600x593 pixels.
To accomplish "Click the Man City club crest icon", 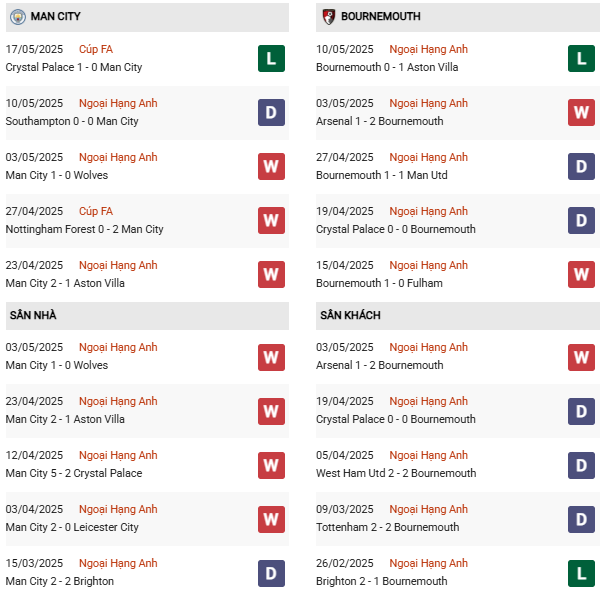I will click(x=17, y=17).
